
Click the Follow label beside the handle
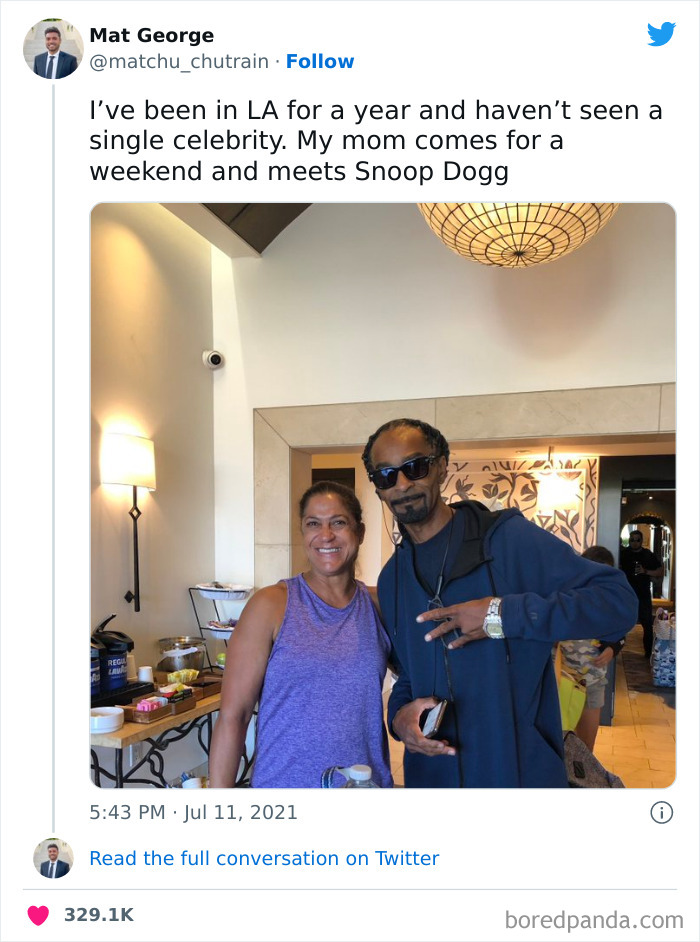point(321,61)
